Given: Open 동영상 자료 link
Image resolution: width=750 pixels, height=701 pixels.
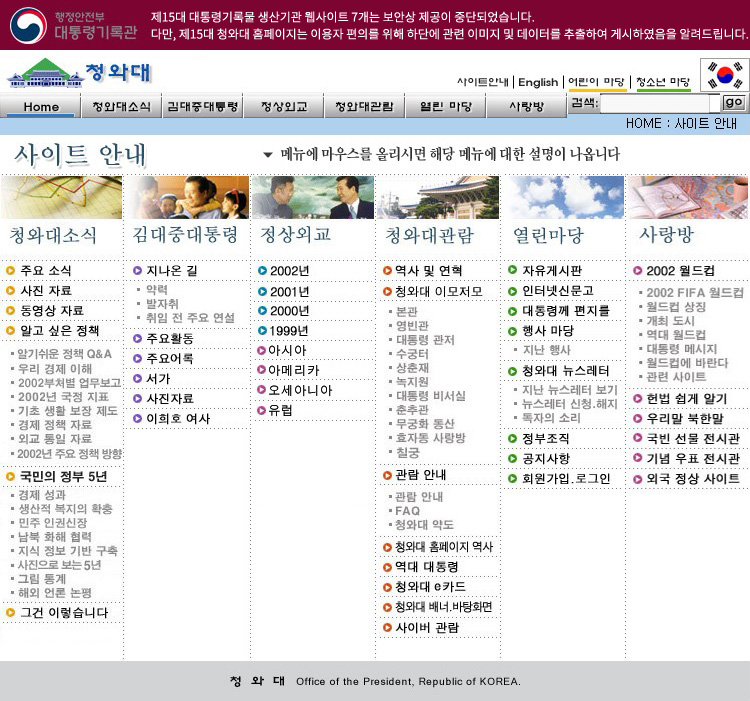Looking at the screenshot, I should point(52,310).
